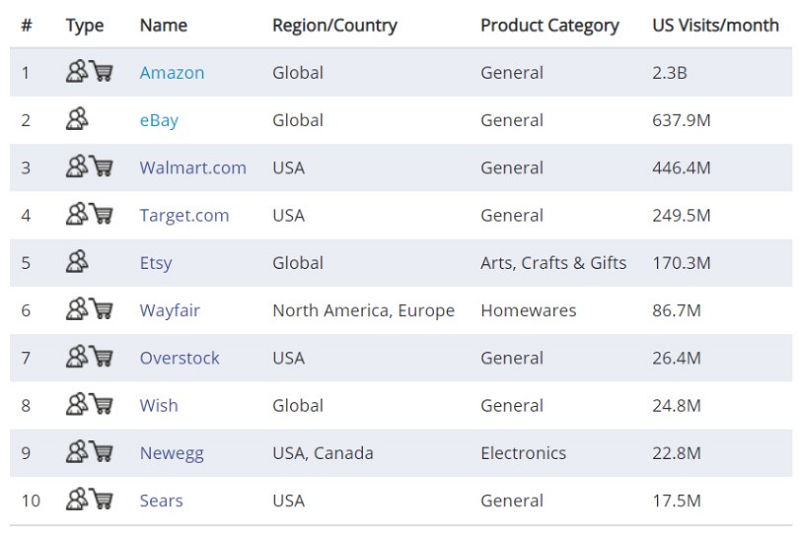Click the Name column header
The width and height of the screenshot is (800, 534).
[162, 25]
